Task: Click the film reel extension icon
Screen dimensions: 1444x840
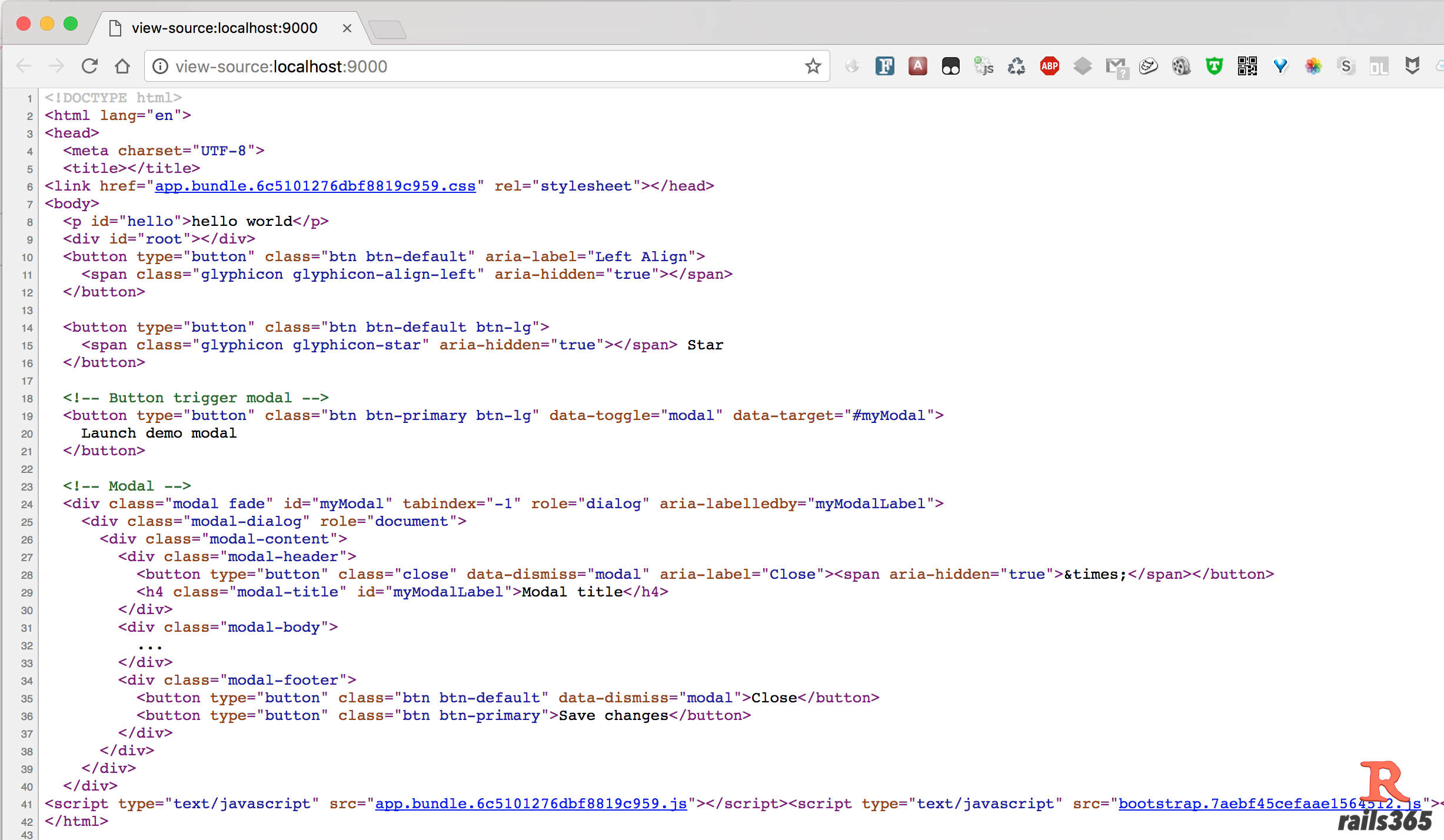Action: click(x=1181, y=66)
